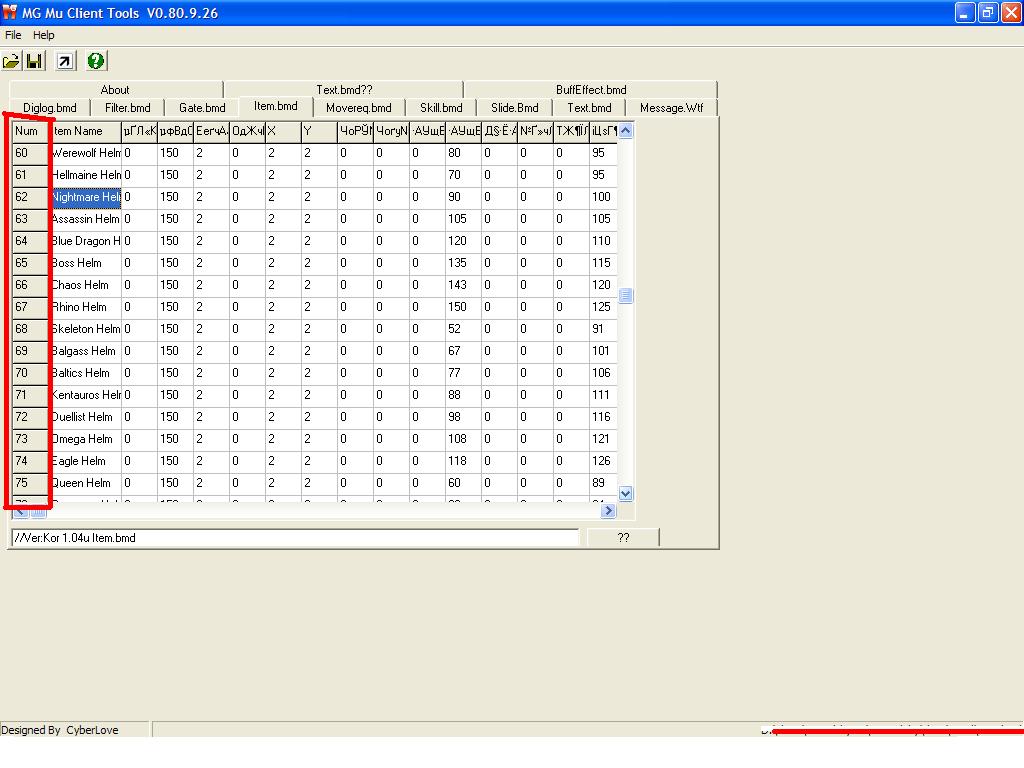Select the Omega Helm name cell
1024x768 pixels.
(86, 439)
